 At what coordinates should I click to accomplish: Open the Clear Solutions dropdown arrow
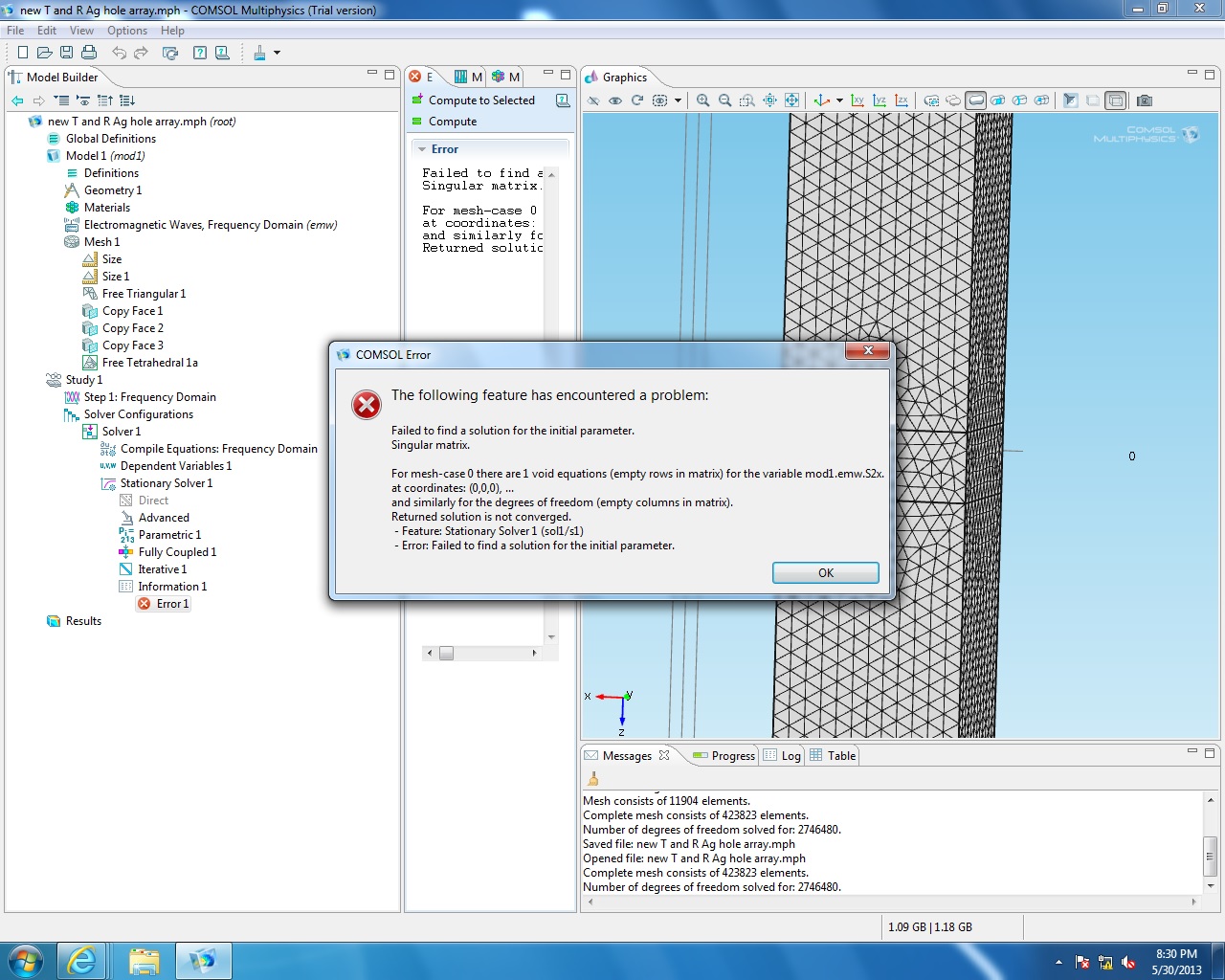point(278,53)
